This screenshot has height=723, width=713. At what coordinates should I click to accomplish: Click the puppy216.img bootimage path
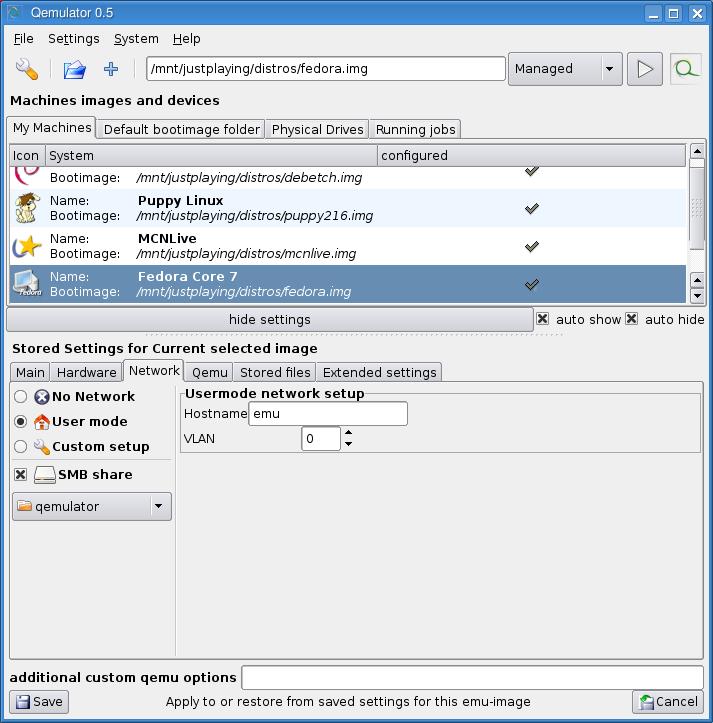(x=255, y=215)
